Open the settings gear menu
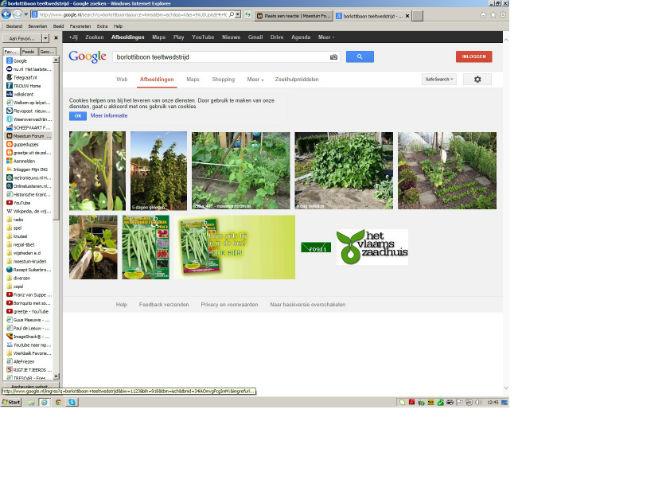 478,79
